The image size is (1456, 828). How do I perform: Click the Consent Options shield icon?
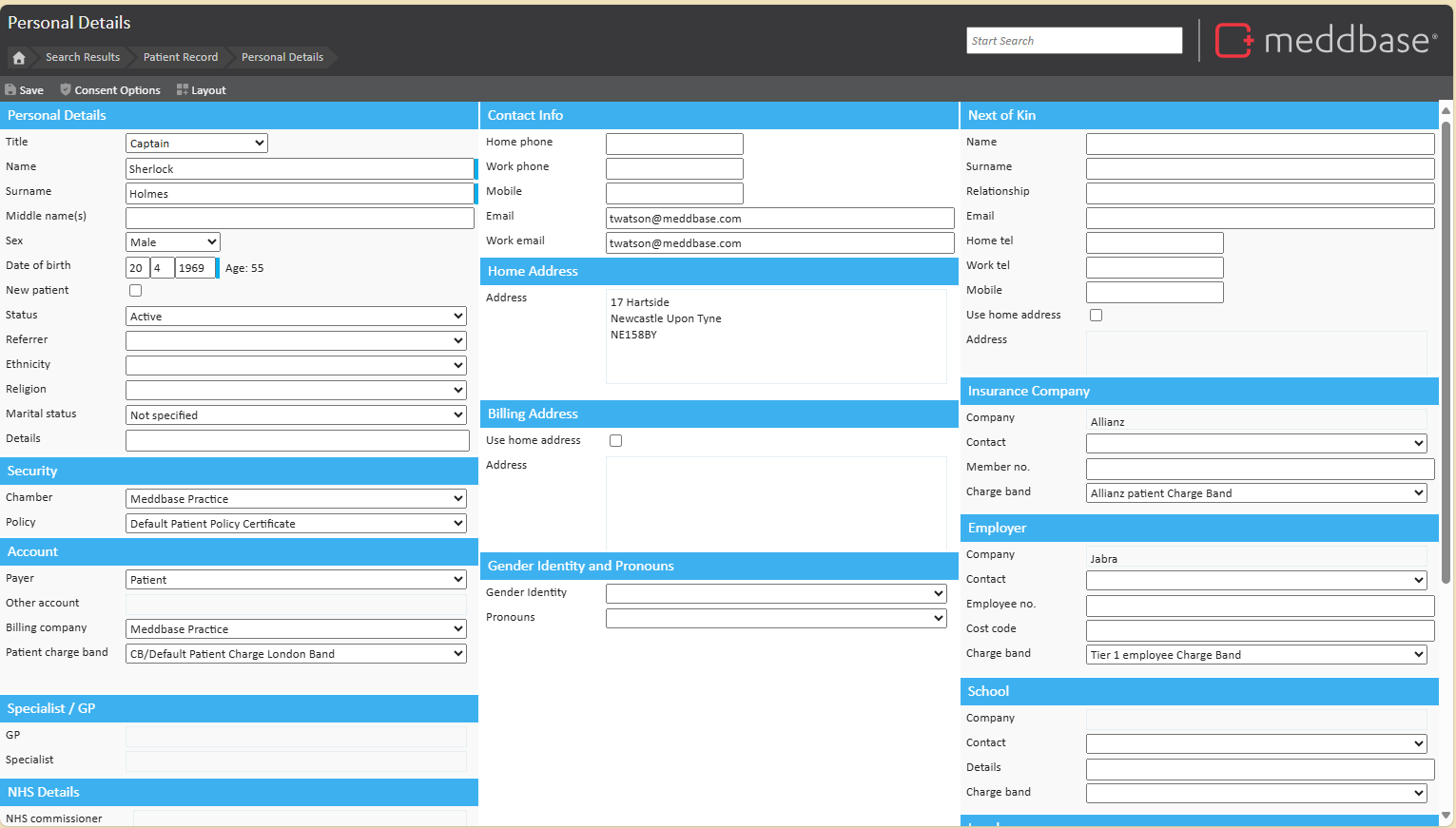pos(66,90)
